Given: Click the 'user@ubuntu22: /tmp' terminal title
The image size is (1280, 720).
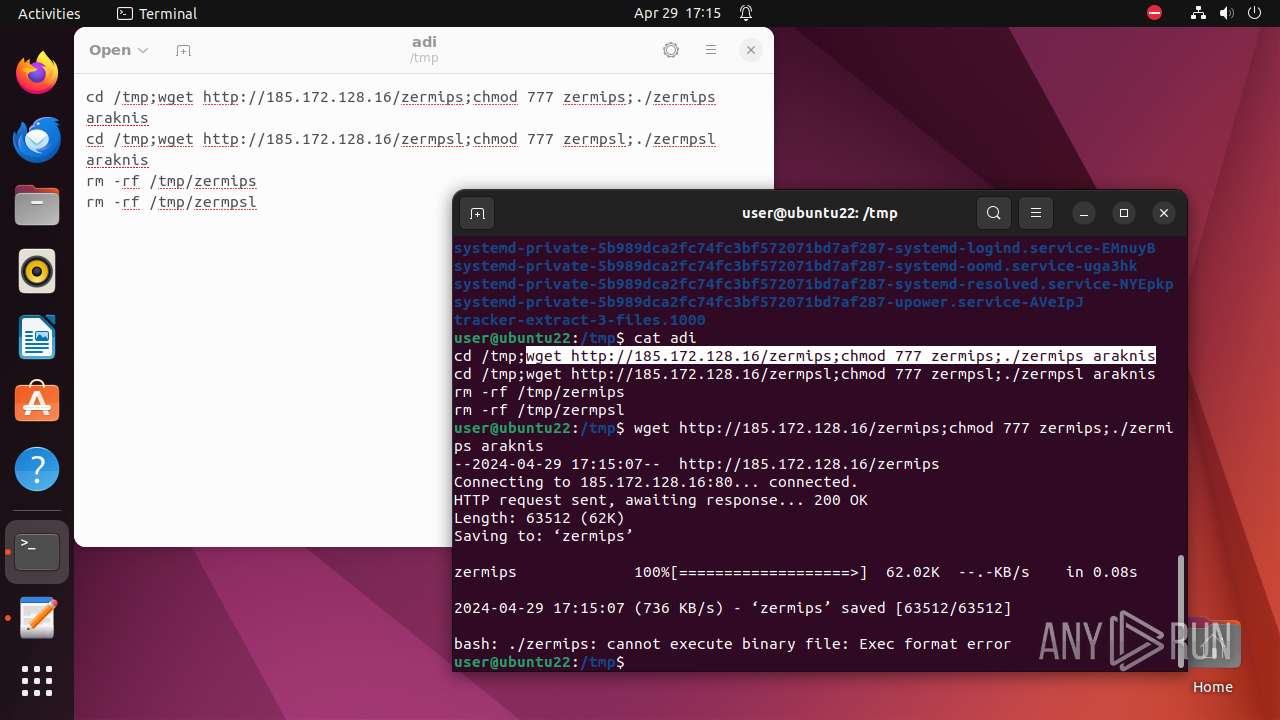Looking at the screenshot, I should (820, 213).
